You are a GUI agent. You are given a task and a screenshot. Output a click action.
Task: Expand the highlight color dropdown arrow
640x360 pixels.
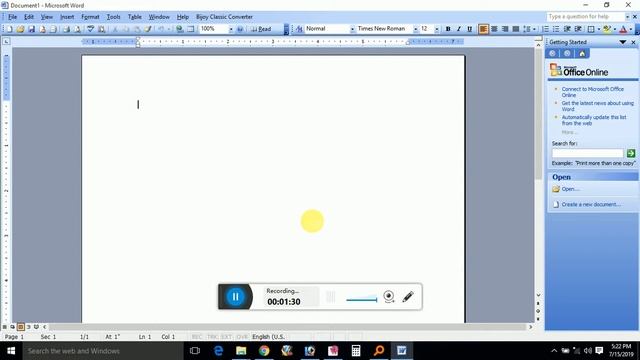click(x=615, y=29)
